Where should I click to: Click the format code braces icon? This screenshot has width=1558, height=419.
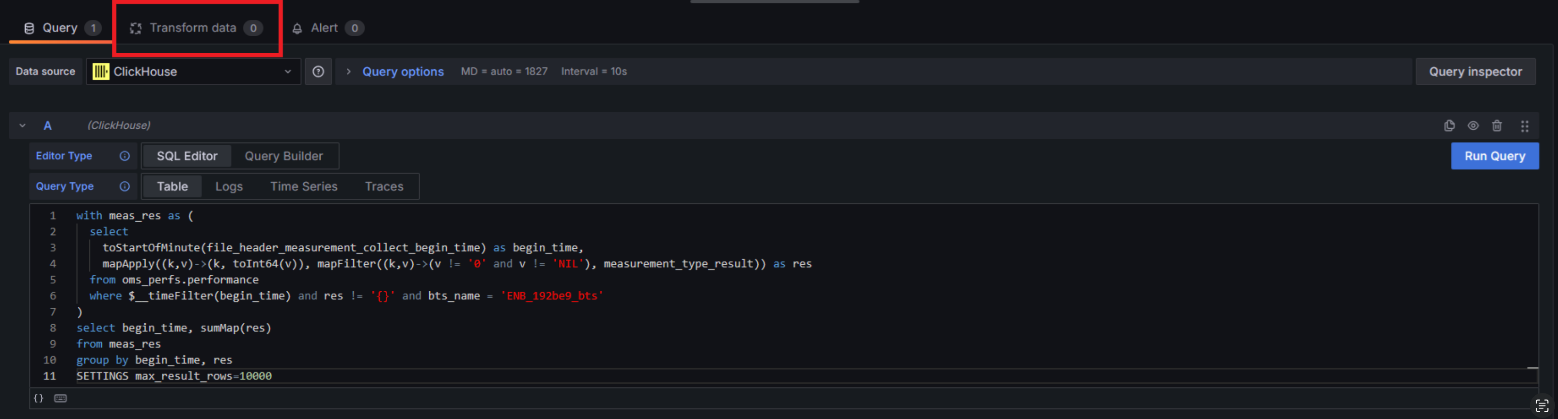pos(39,398)
